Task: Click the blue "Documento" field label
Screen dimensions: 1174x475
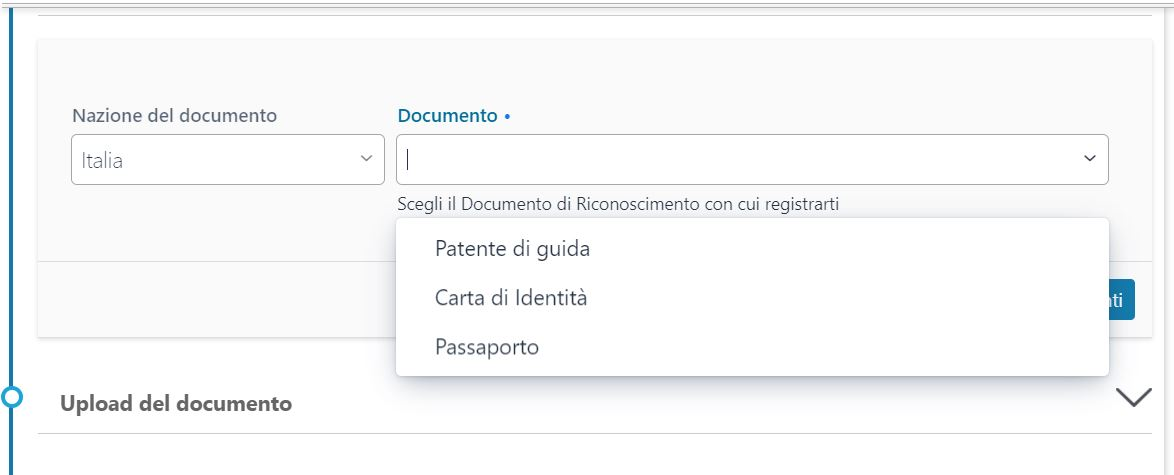Action: tap(447, 116)
